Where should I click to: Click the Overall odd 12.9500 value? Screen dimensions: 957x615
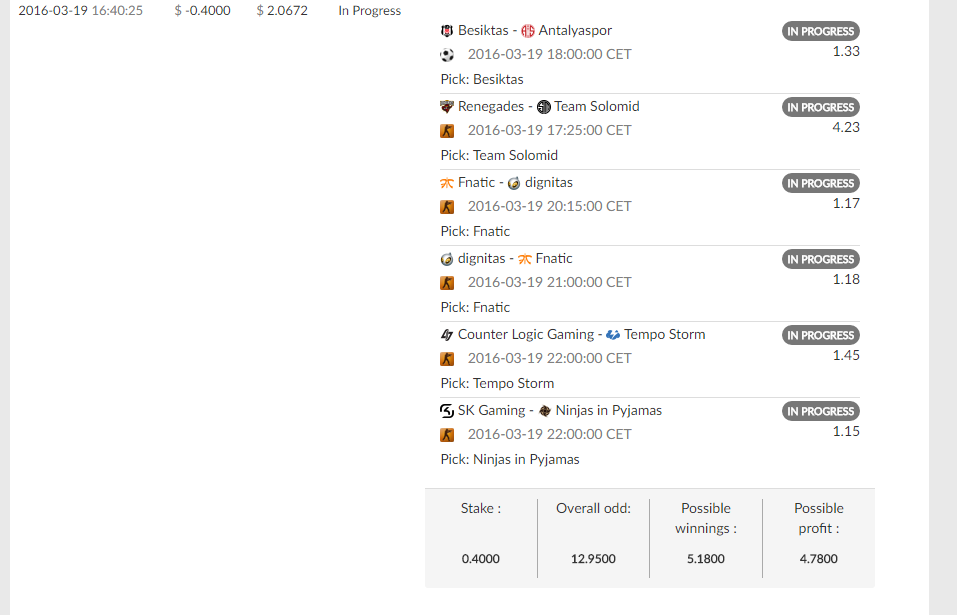pos(593,559)
